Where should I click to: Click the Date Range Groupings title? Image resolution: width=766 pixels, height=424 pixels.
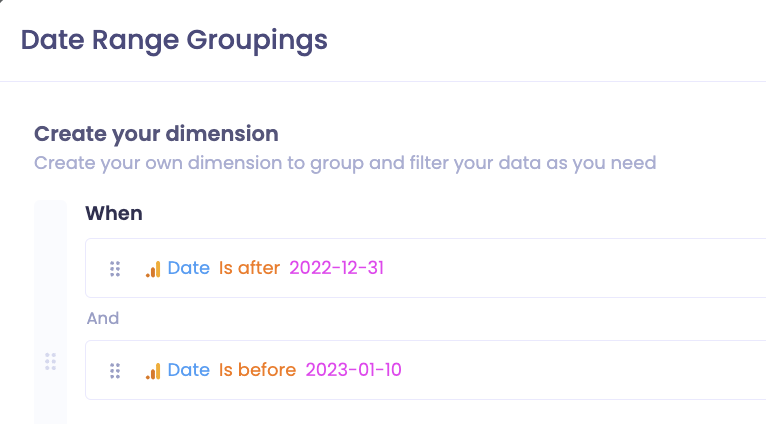[x=174, y=40]
